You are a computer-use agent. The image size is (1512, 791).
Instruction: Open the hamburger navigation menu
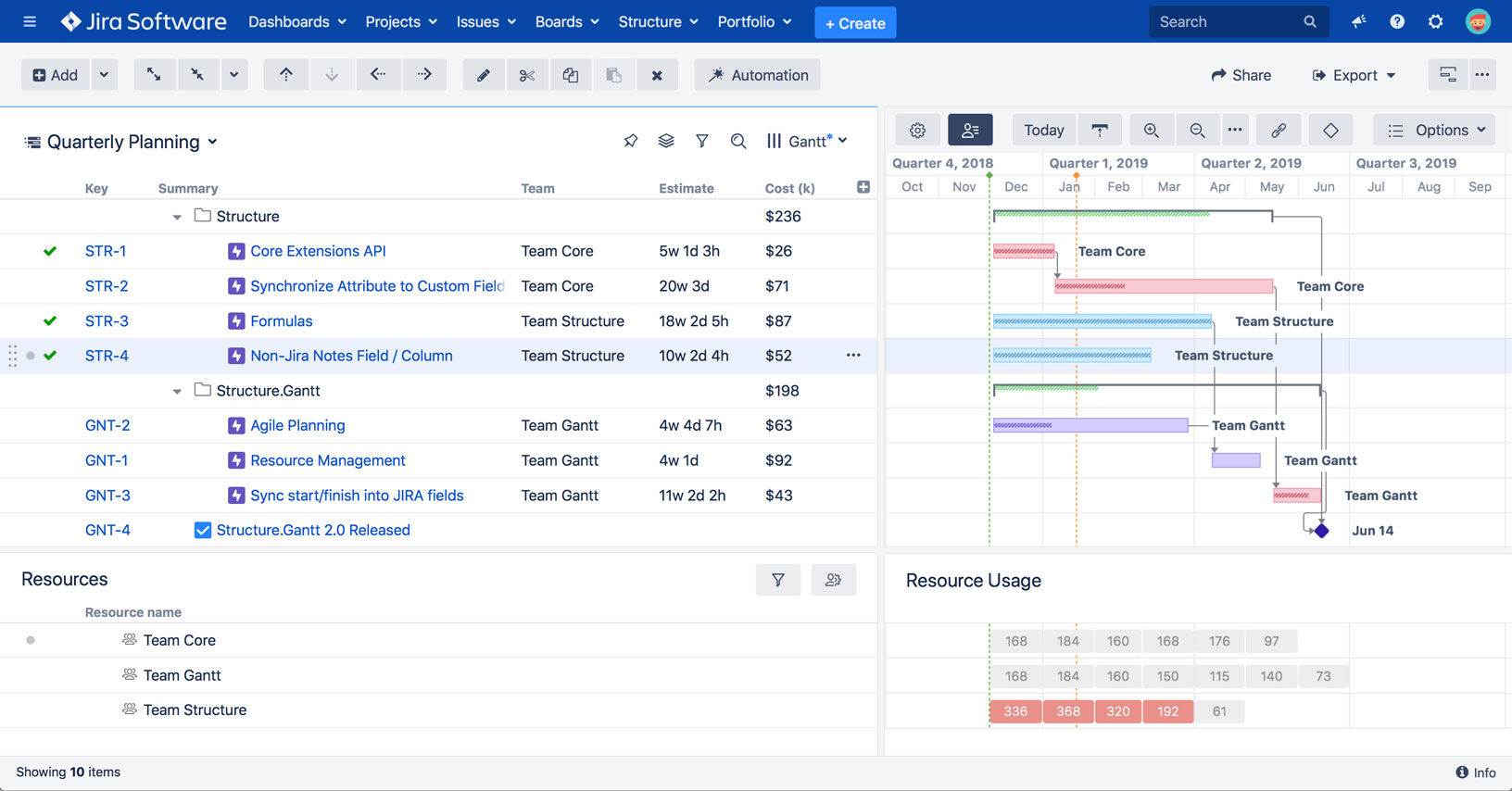(x=30, y=21)
